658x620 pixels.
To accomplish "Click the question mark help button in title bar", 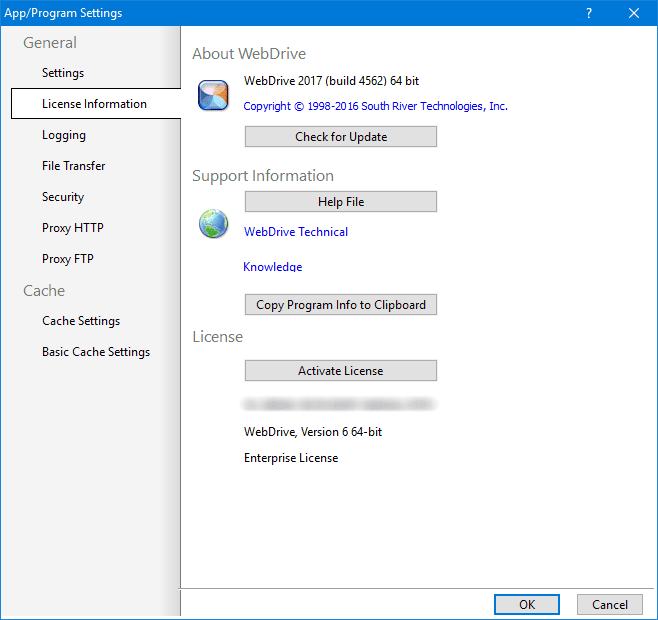I will coord(589,13).
